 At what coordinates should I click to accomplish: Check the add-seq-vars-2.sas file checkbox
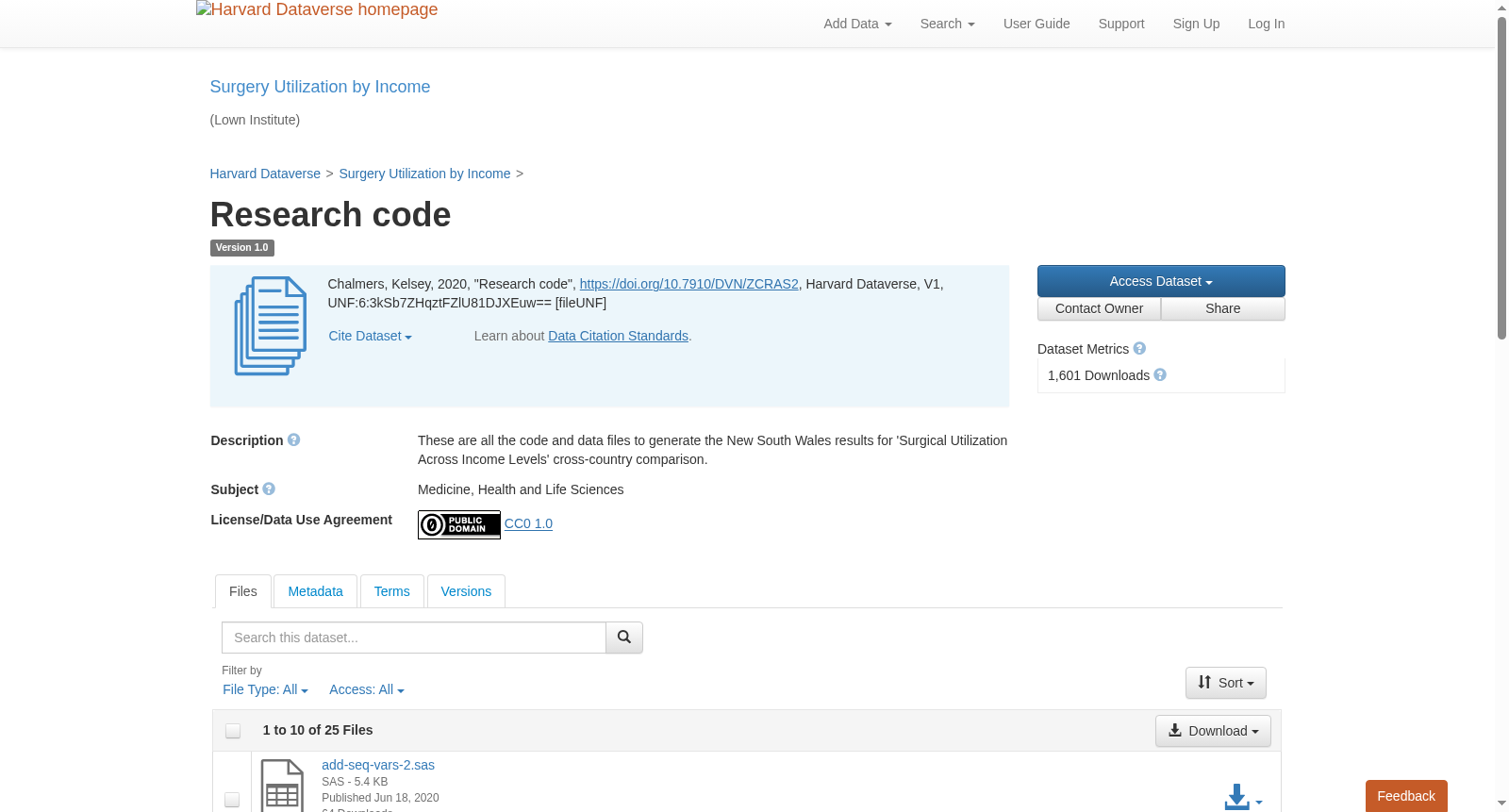pyautogui.click(x=232, y=800)
